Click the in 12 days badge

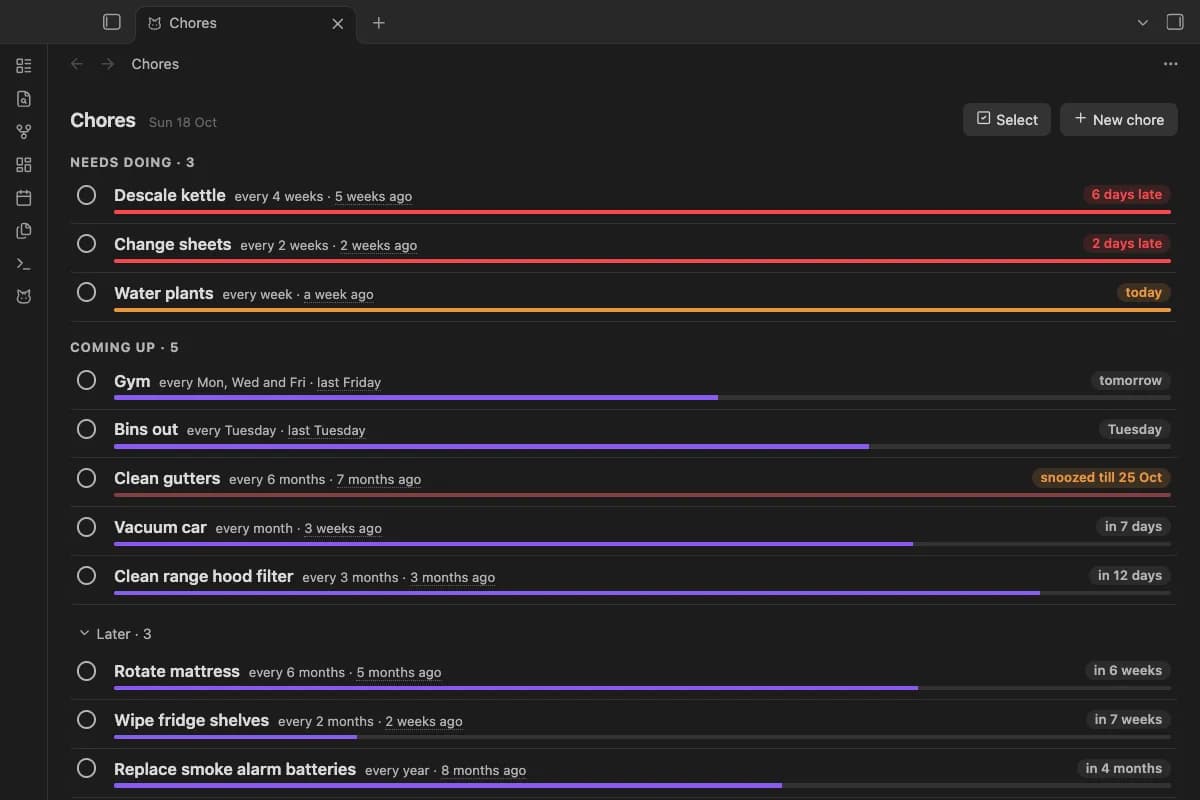tap(1129, 576)
